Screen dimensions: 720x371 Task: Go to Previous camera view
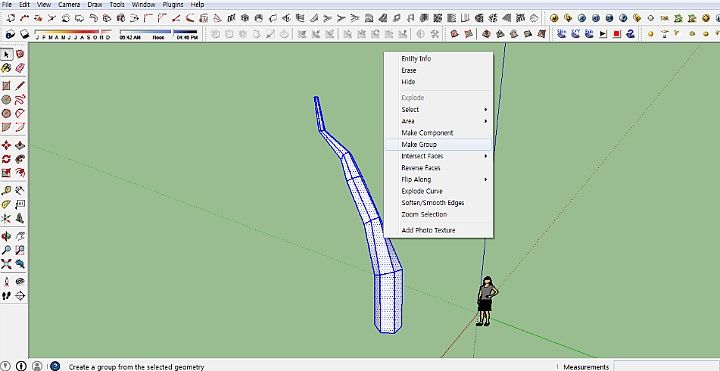pyautogui.click(x=20, y=264)
